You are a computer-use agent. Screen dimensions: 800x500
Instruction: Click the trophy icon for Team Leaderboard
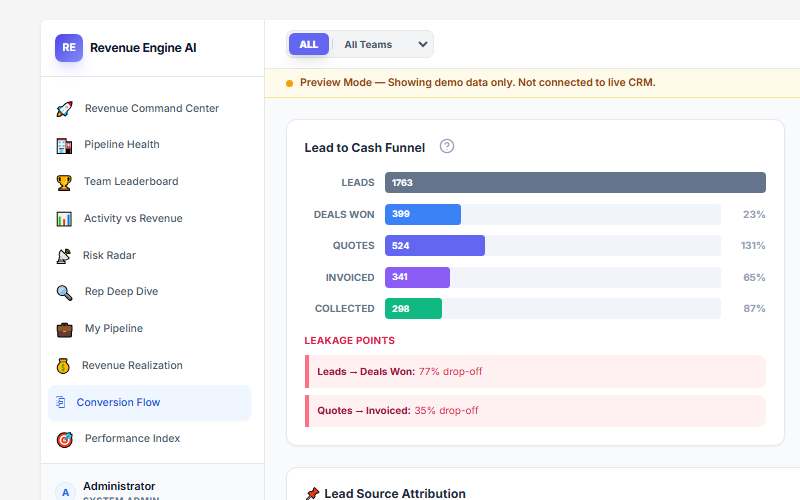[x=64, y=182]
